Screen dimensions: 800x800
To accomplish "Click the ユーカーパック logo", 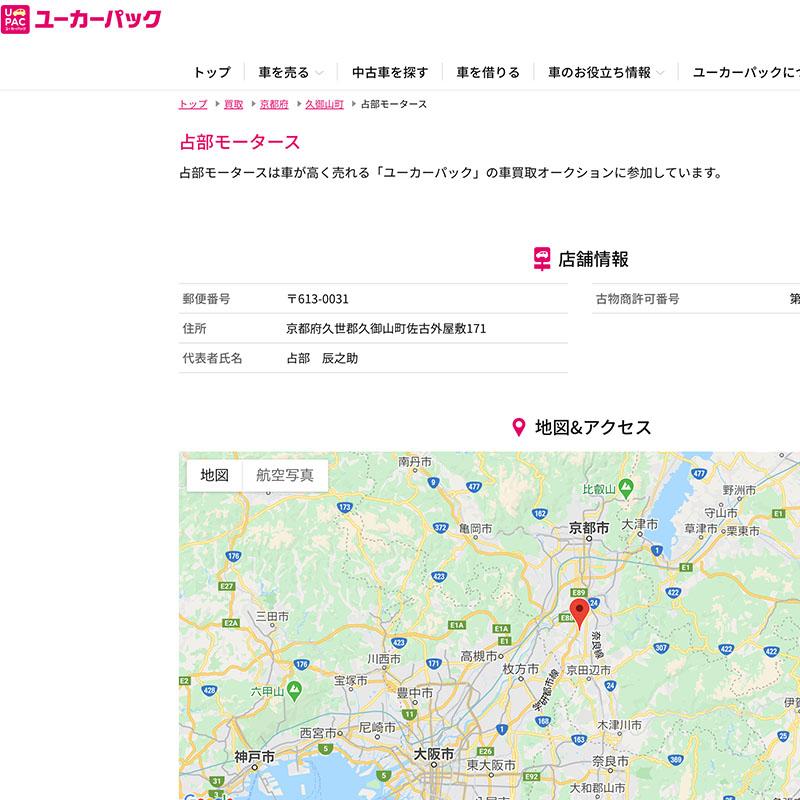I will [x=81, y=19].
